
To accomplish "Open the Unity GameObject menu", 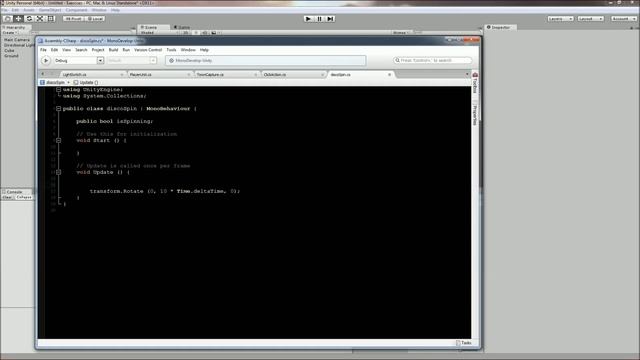I will [50, 10].
